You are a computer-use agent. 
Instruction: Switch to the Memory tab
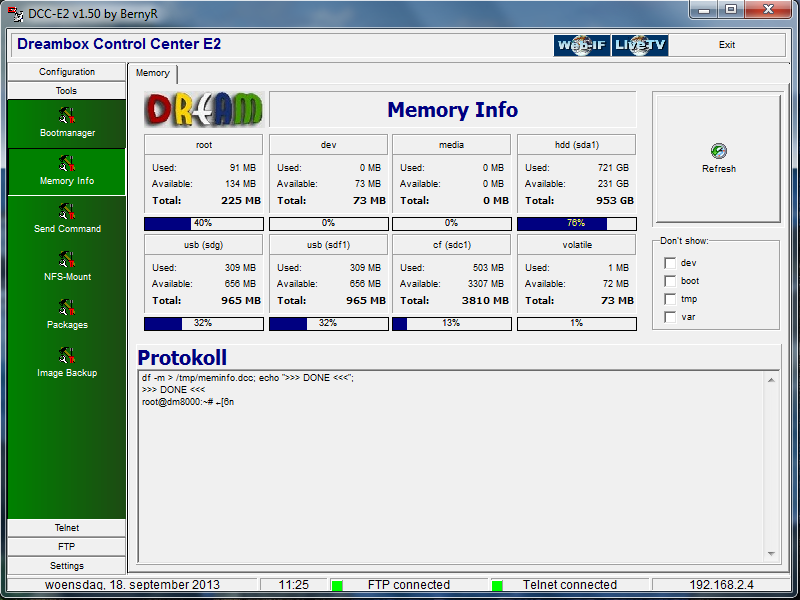(x=153, y=73)
